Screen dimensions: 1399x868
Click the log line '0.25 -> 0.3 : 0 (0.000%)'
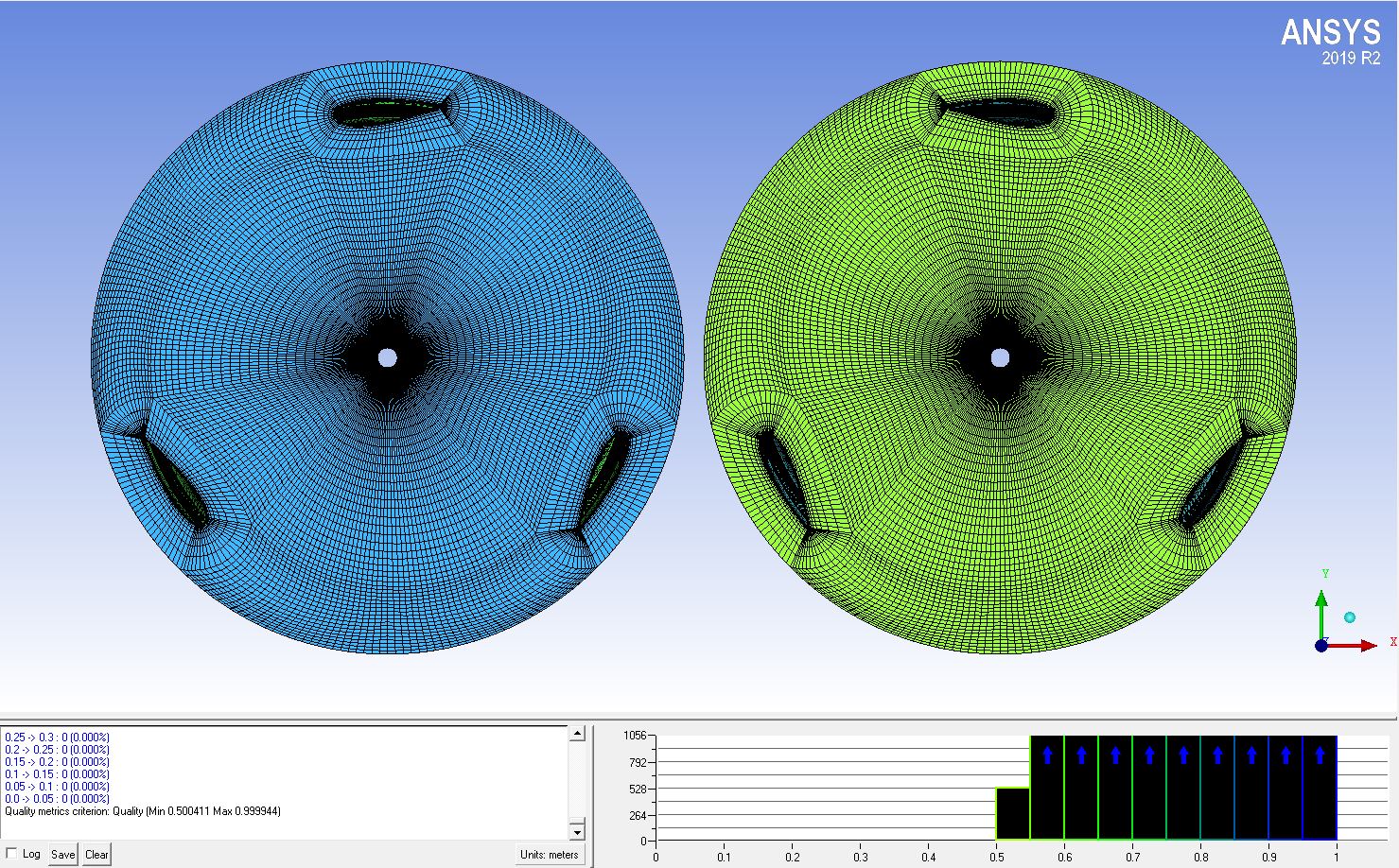(x=57, y=738)
